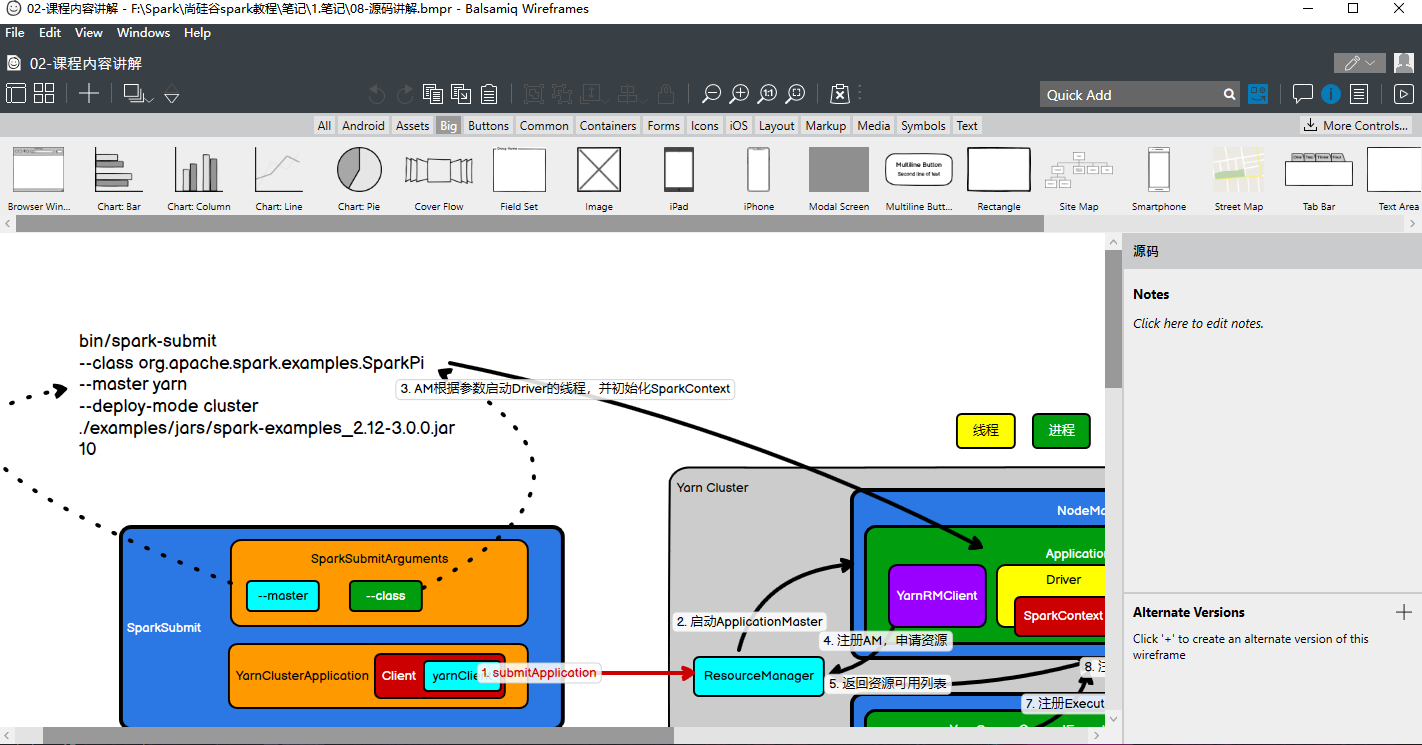This screenshot has height=745, width=1422.
Task: Click the 1. submitApplication label
Action: [x=539, y=673]
